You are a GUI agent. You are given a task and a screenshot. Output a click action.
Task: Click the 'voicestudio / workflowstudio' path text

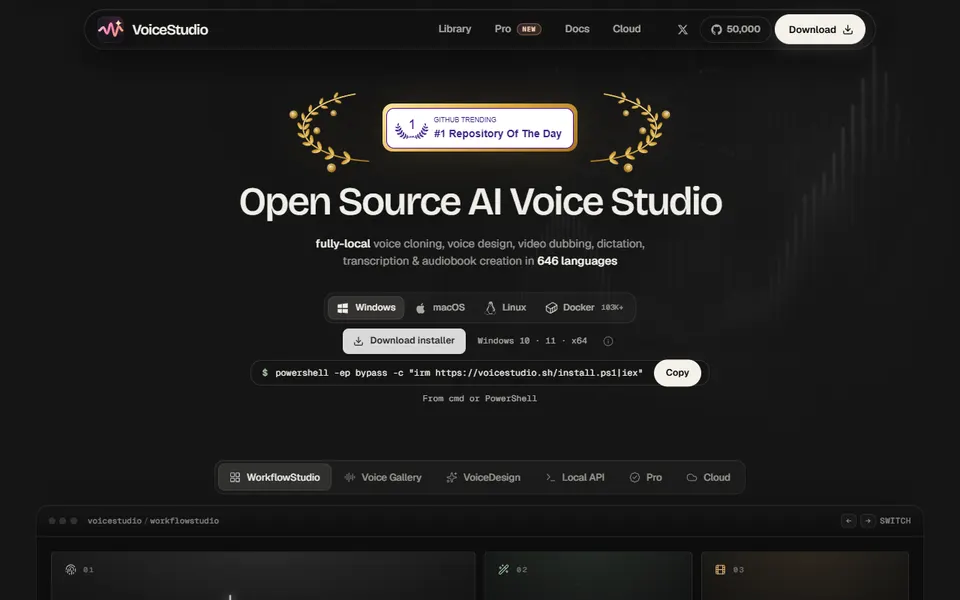(x=153, y=521)
